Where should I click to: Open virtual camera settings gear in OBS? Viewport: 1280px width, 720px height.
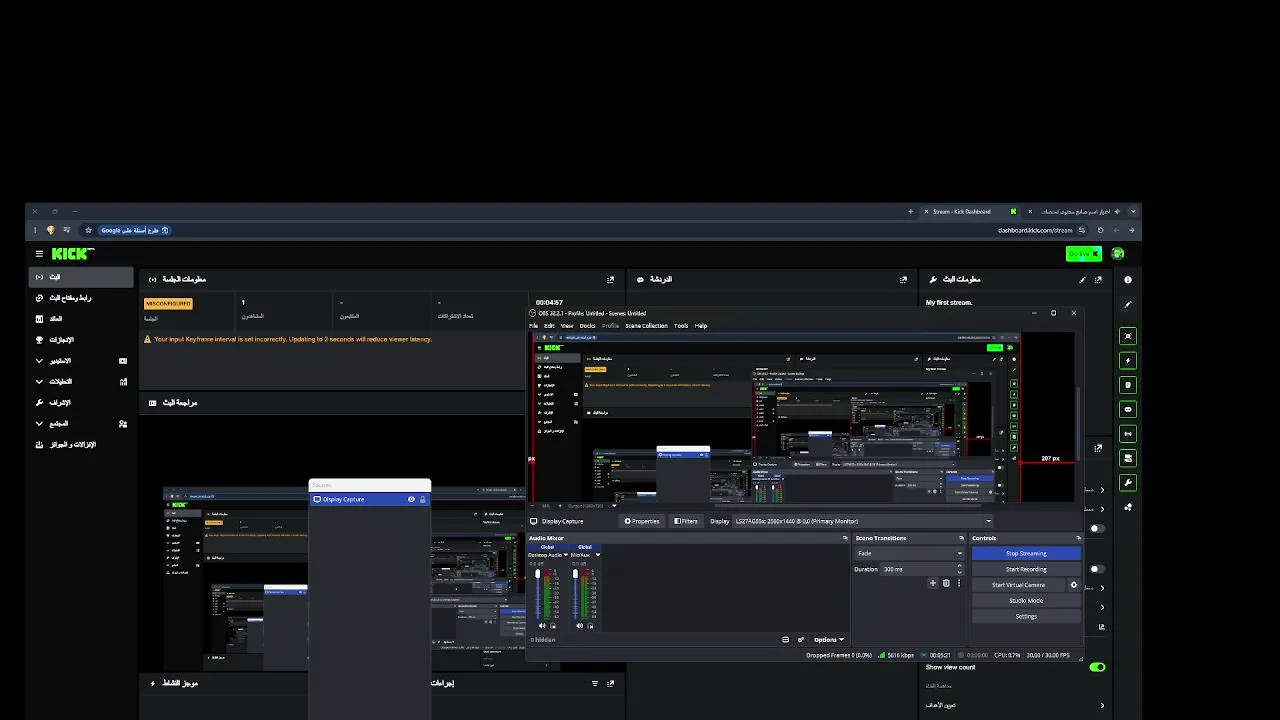(1074, 585)
